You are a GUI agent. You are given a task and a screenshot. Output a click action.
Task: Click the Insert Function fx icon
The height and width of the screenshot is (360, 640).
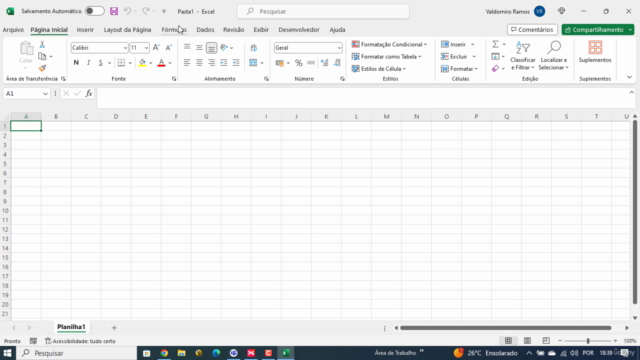pyautogui.click(x=89, y=93)
